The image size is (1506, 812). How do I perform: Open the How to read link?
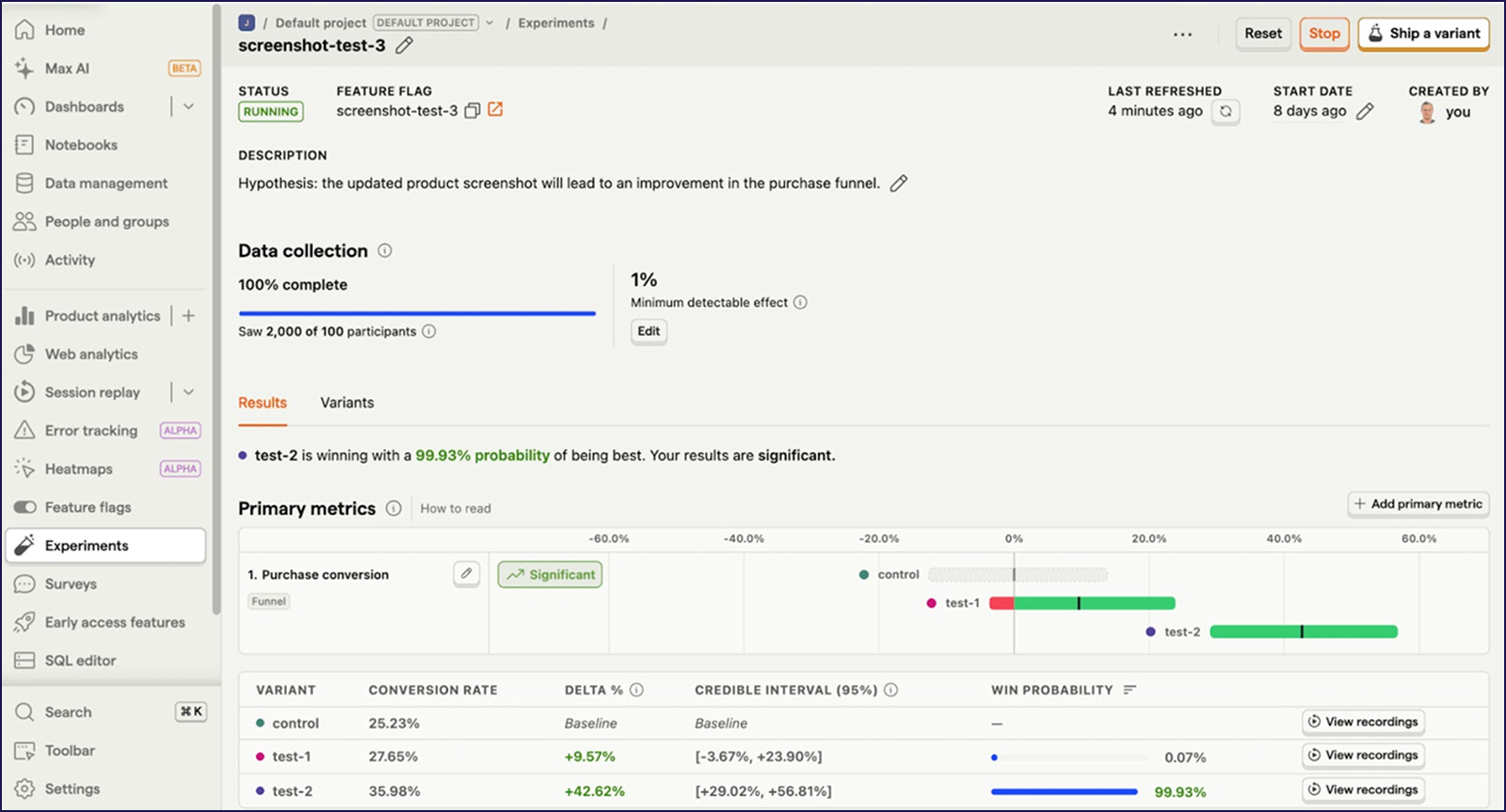[x=456, y=509]
